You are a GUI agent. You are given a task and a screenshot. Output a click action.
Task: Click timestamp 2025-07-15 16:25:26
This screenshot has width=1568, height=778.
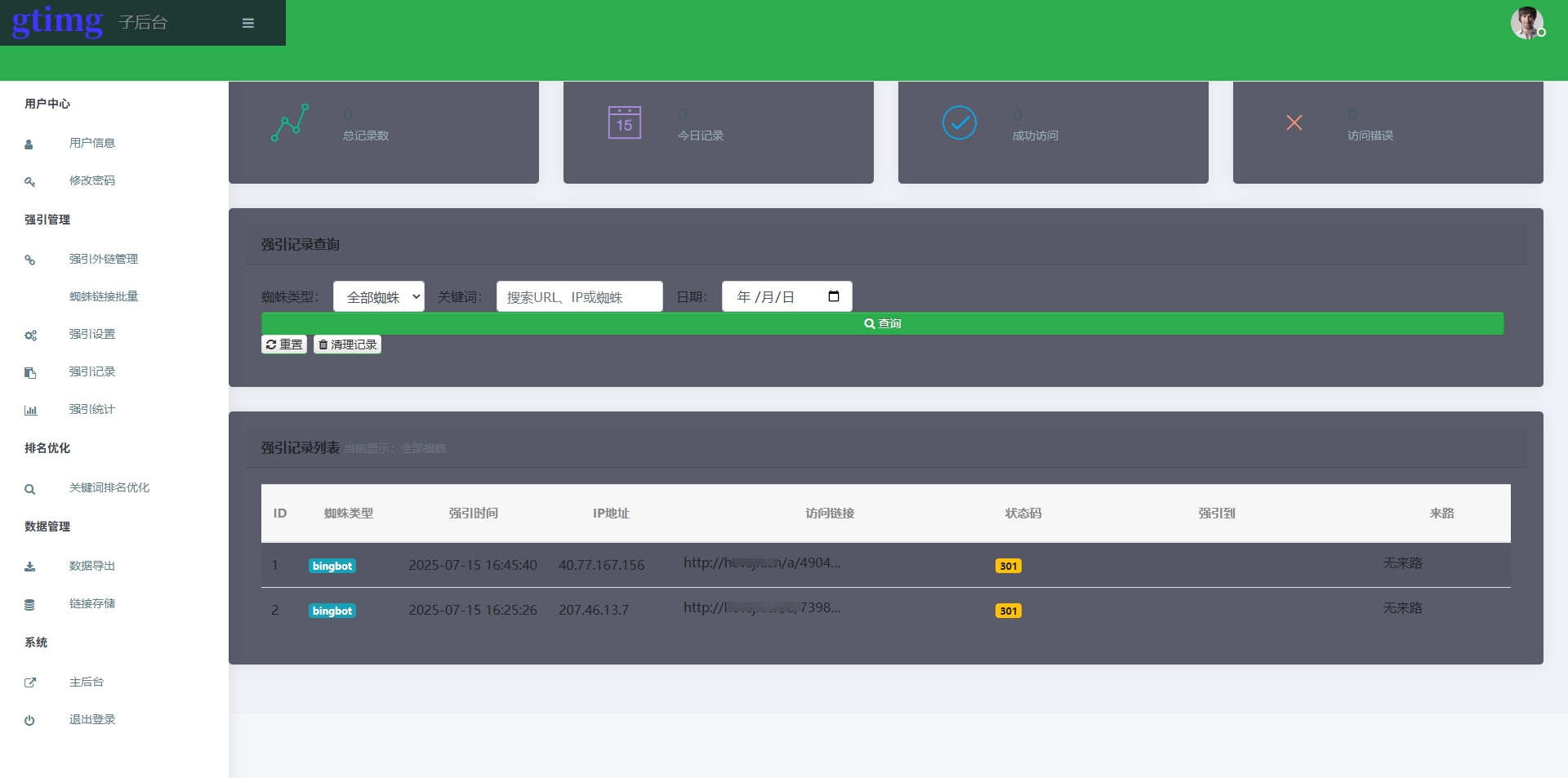[473, 610]
